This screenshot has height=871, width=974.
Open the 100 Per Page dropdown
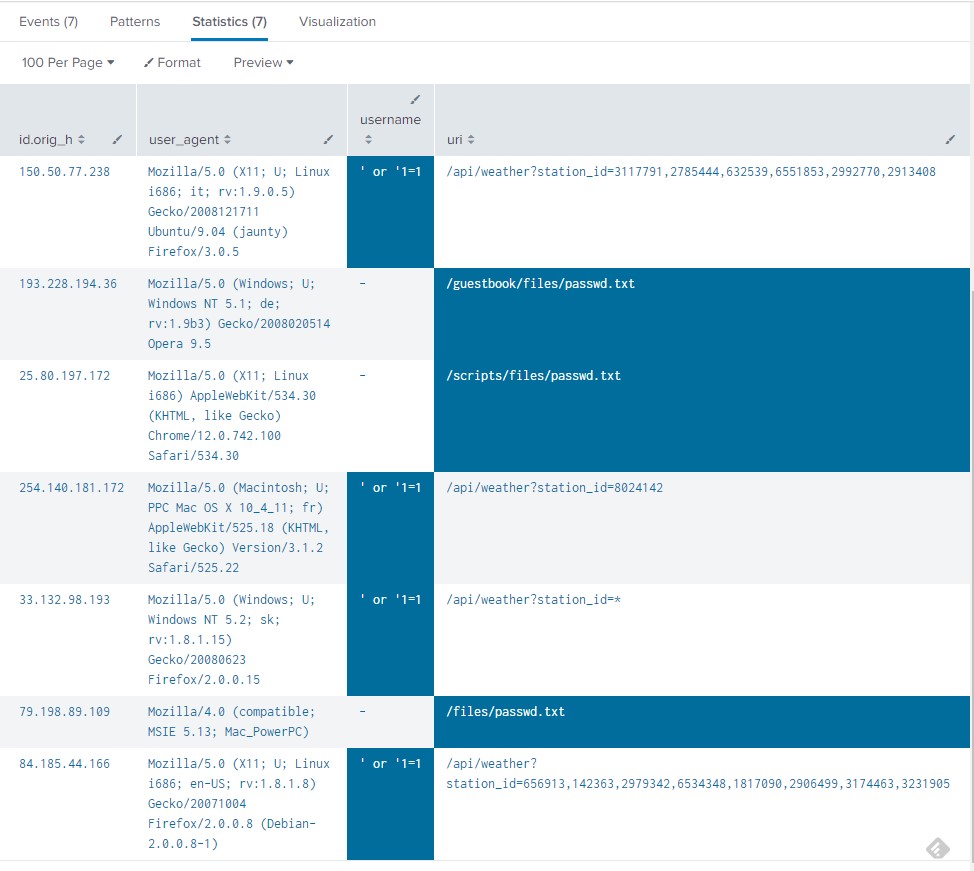coord(68,62)
